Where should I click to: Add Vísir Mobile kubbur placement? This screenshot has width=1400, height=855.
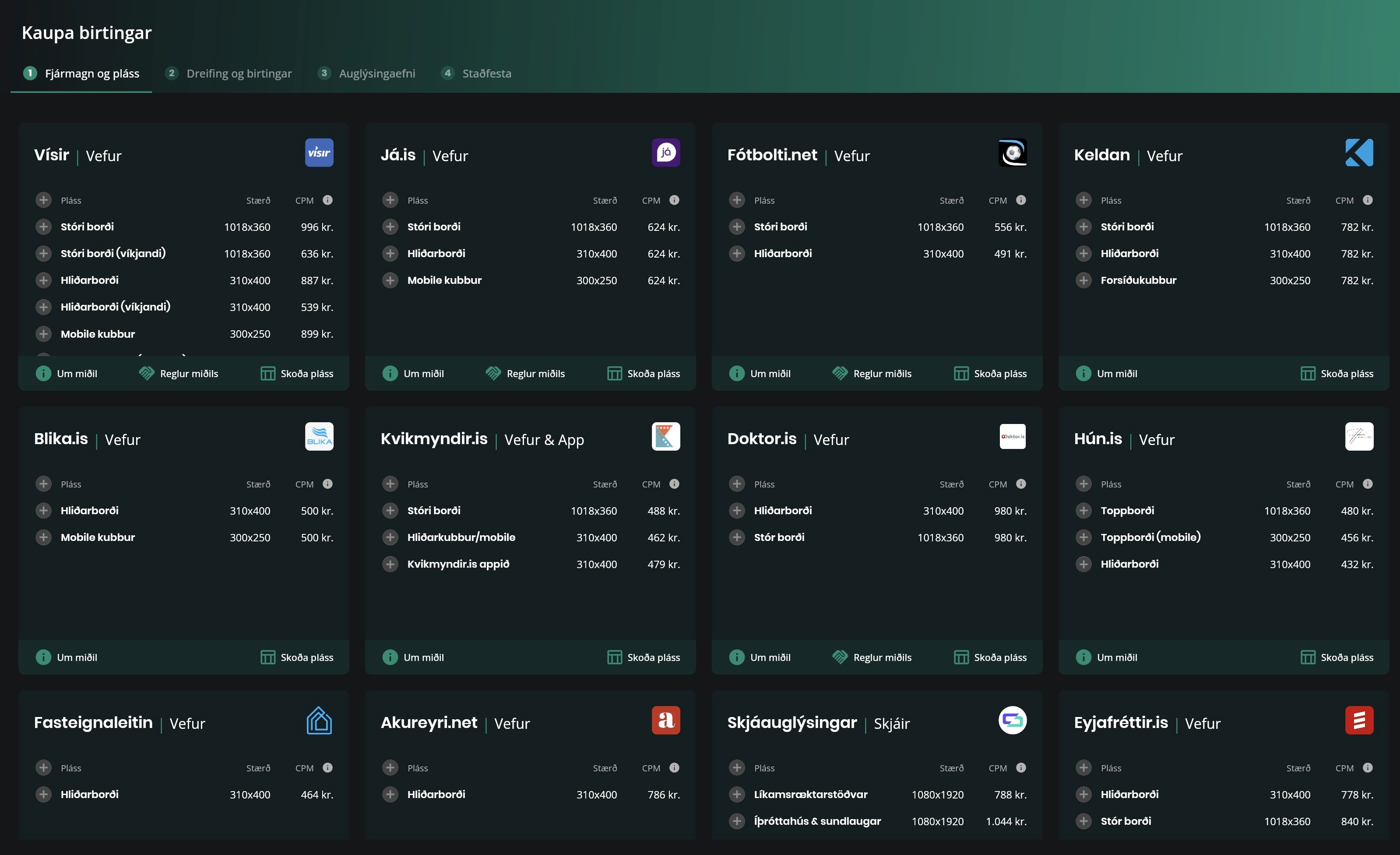coord(43,334)
